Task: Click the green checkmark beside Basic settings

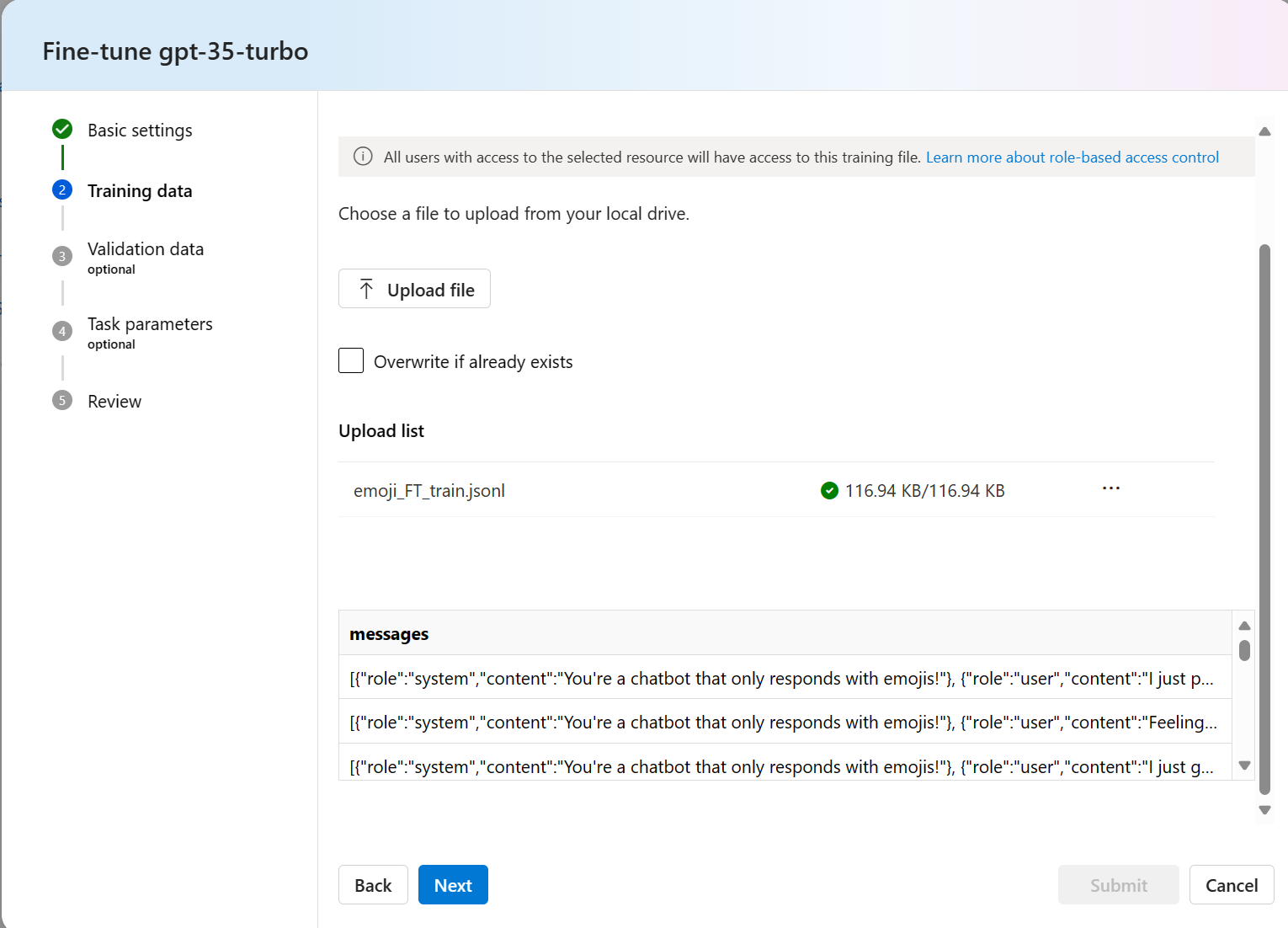Action: 62,129
